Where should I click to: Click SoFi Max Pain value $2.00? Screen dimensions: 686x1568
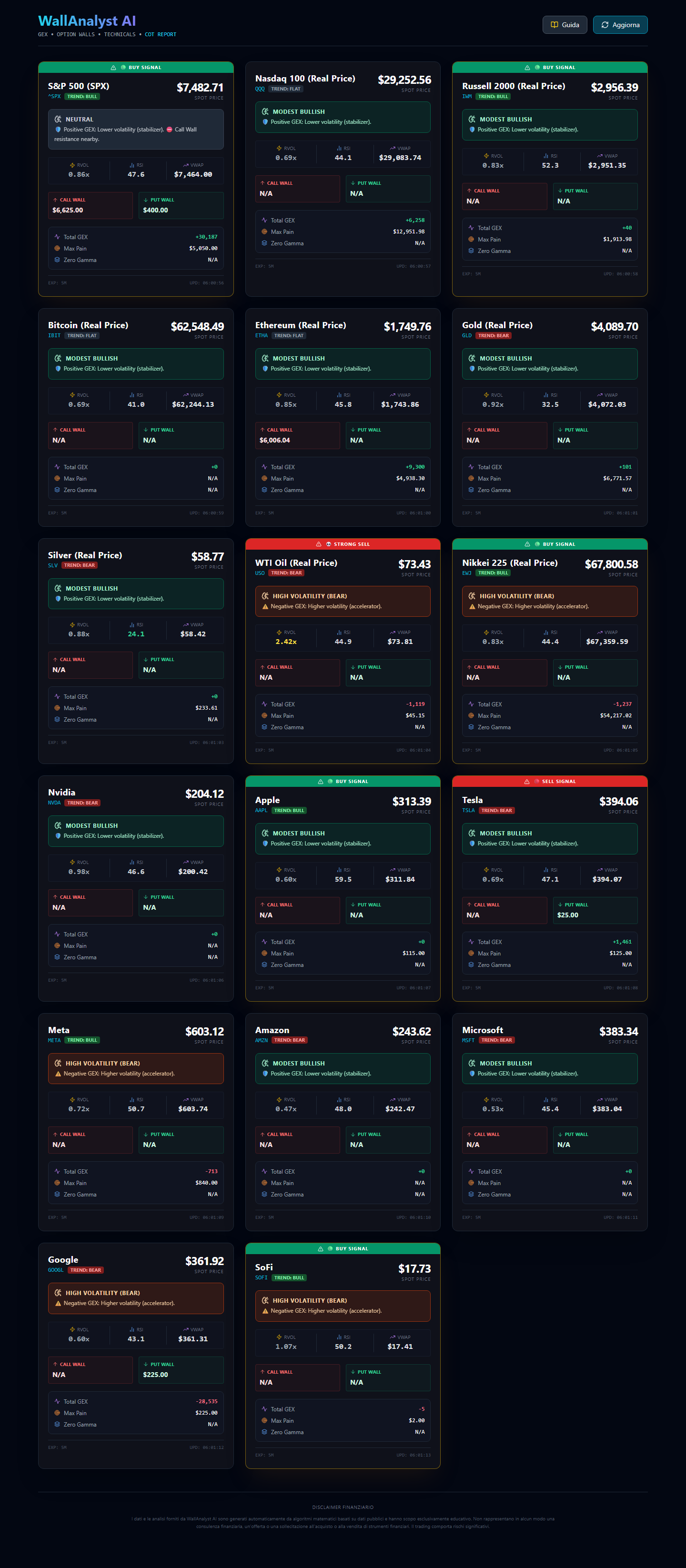(x=417, y=1421)
